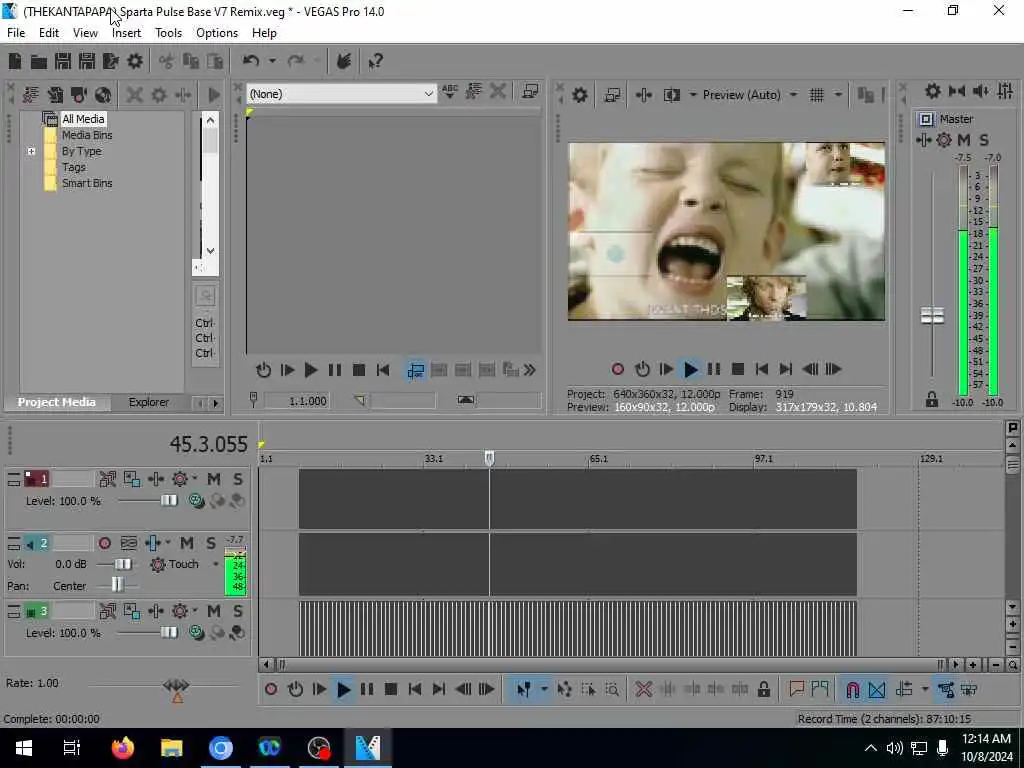Toggle Master bus Solo button
This screenshot has width=1024, height=768.
pos(984,140)
